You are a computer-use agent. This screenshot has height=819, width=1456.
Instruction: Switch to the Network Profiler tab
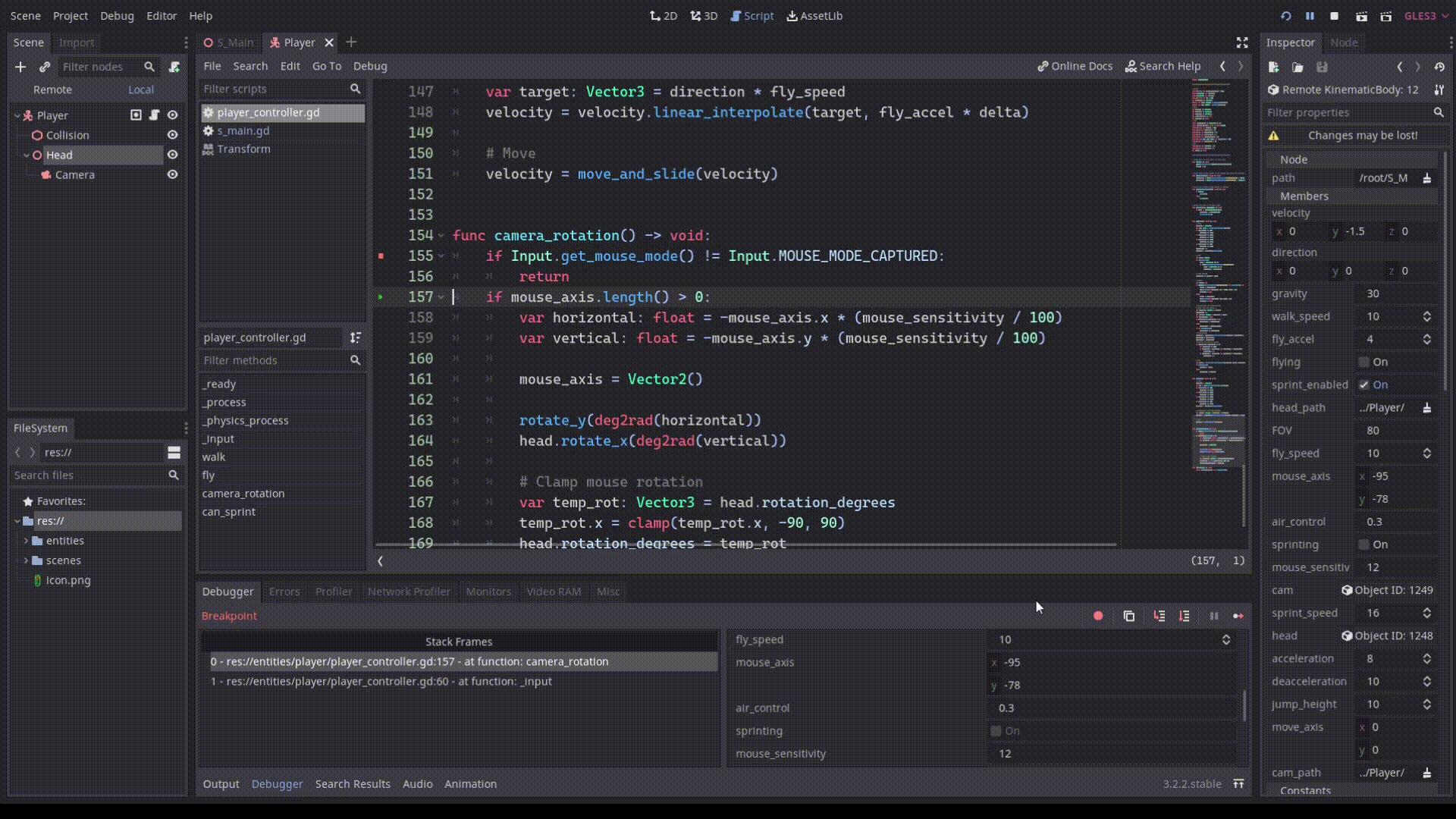[409, 591]
